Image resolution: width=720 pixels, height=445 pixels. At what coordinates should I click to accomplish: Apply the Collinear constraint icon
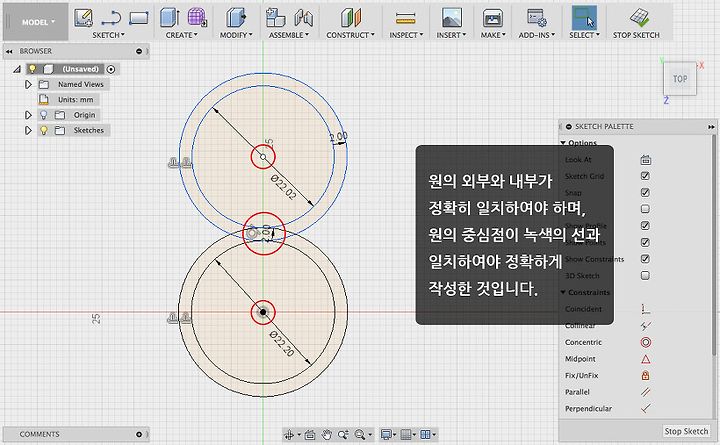pyautogui.click(x=646, y=326)
